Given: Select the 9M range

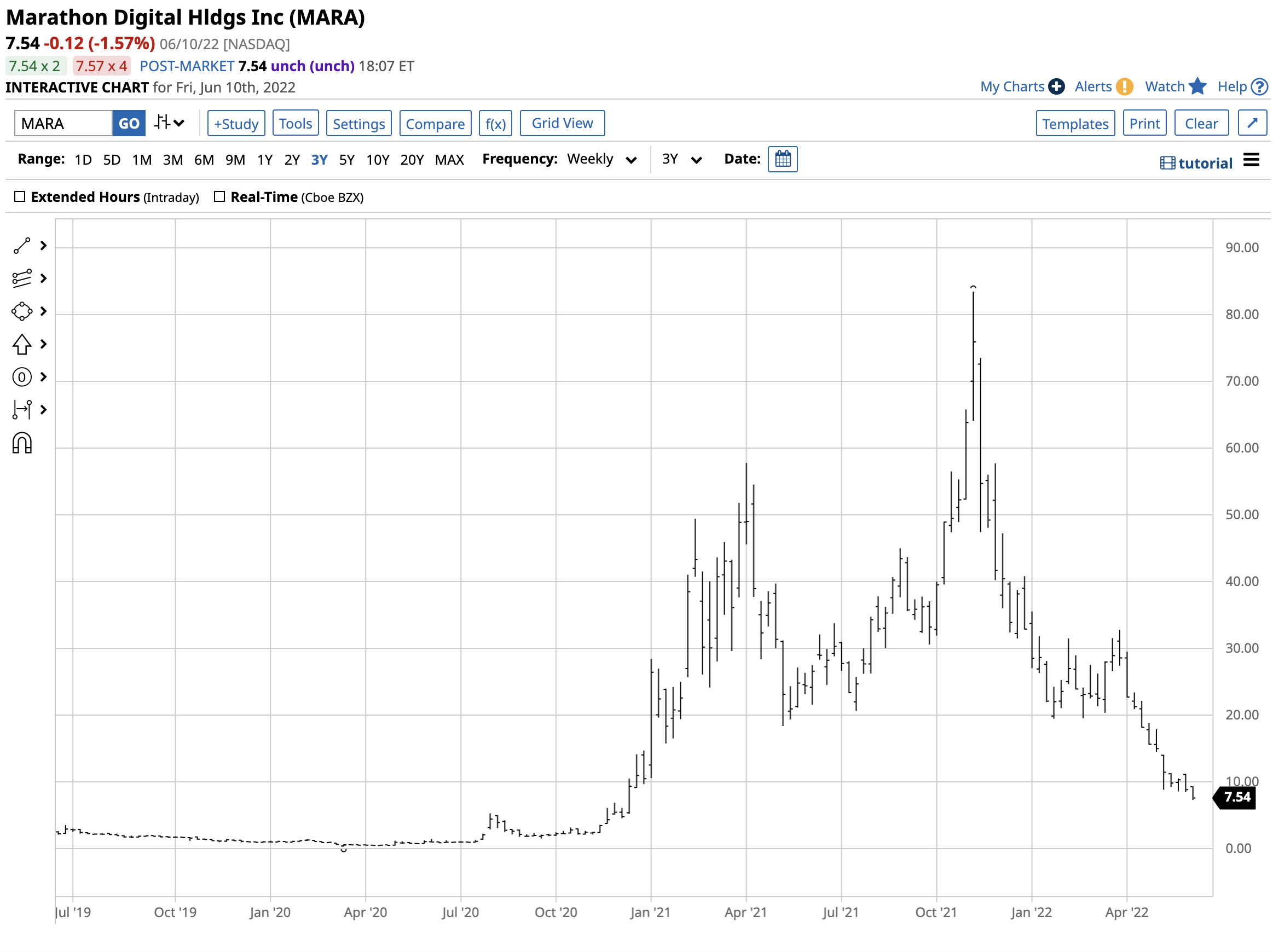Looking at the screenshot, I should click(x=235, y=160).
